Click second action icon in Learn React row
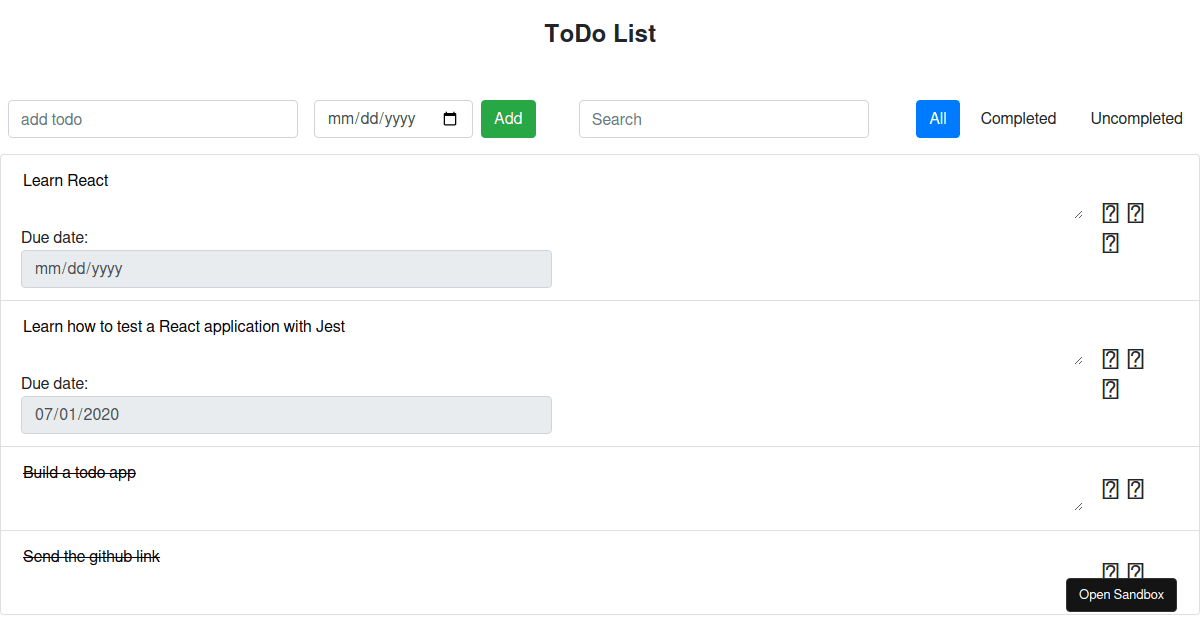1200x630 pixels. pos(1135,213)
